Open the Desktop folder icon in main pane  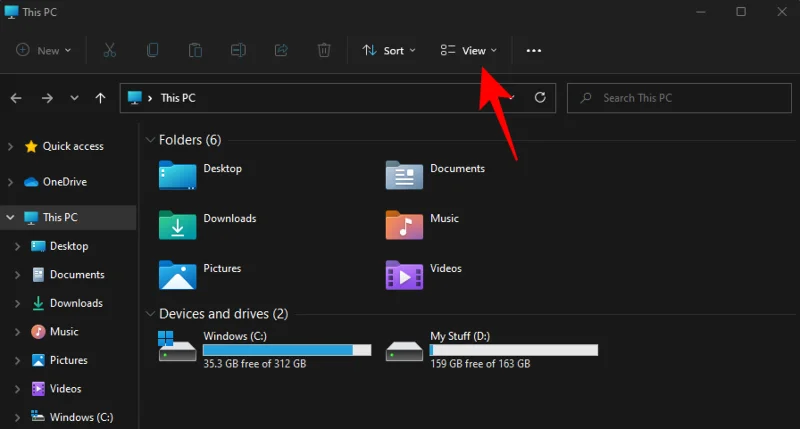[177, 175]
